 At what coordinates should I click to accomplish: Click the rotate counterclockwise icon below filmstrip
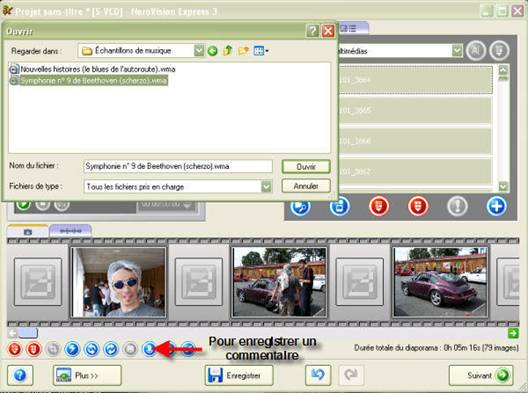point(91,349)
